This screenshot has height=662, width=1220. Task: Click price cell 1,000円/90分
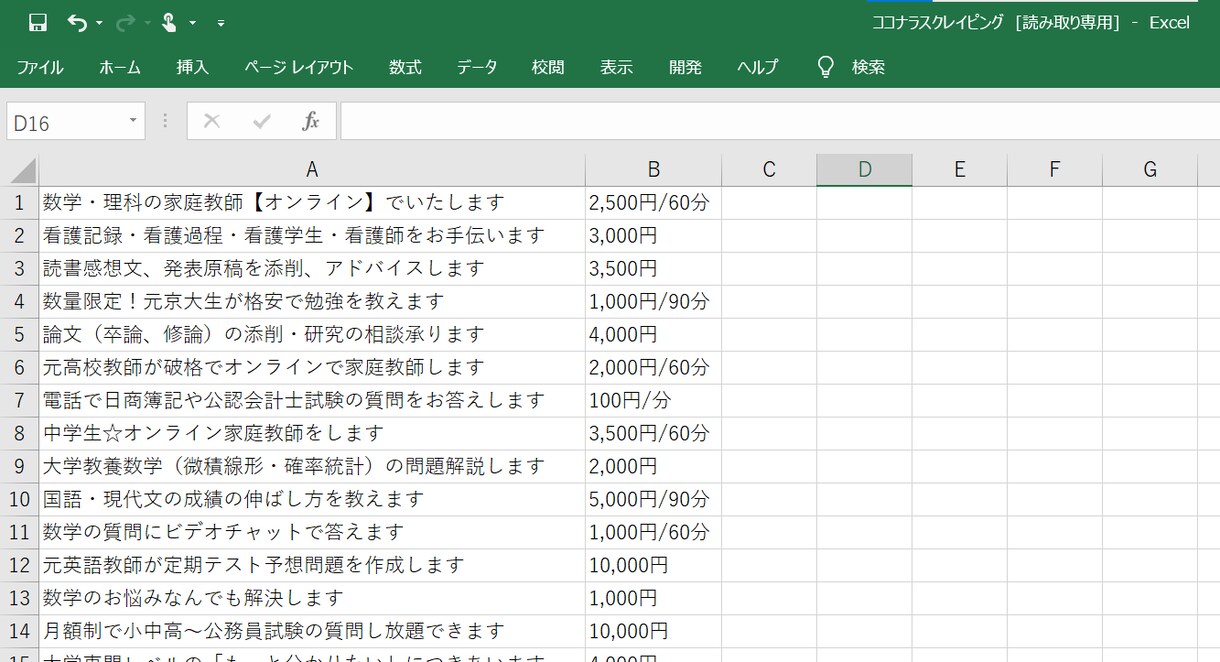click(x=653, y=302)
